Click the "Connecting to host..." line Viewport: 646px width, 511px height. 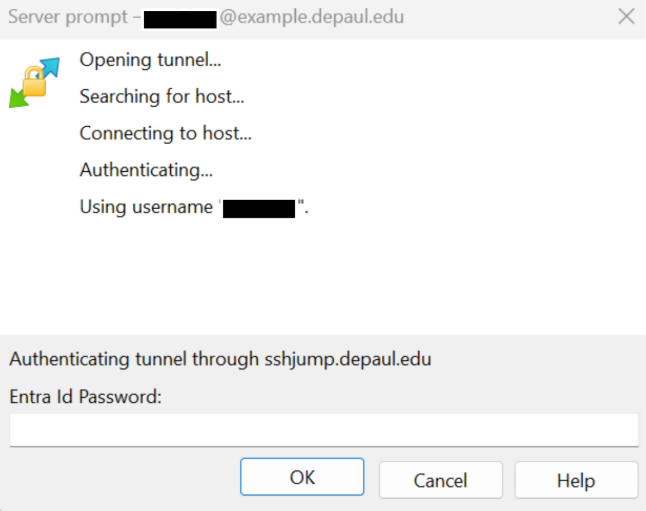tap(165, 133)
